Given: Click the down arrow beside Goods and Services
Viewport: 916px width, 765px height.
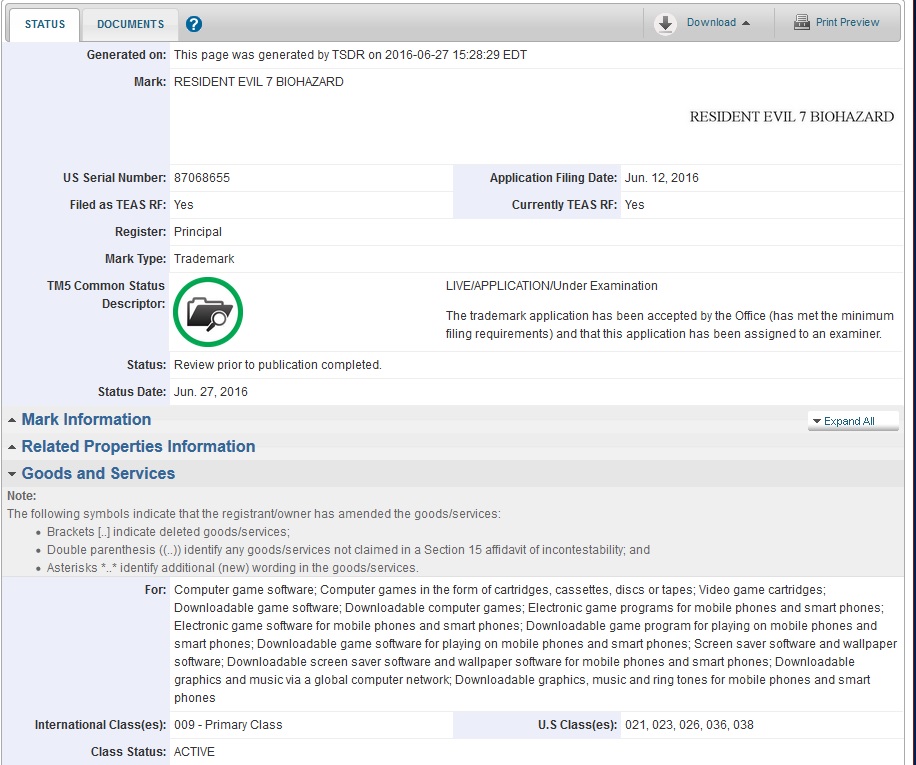Looking at the screenshot, I should [x=12, y=474].
